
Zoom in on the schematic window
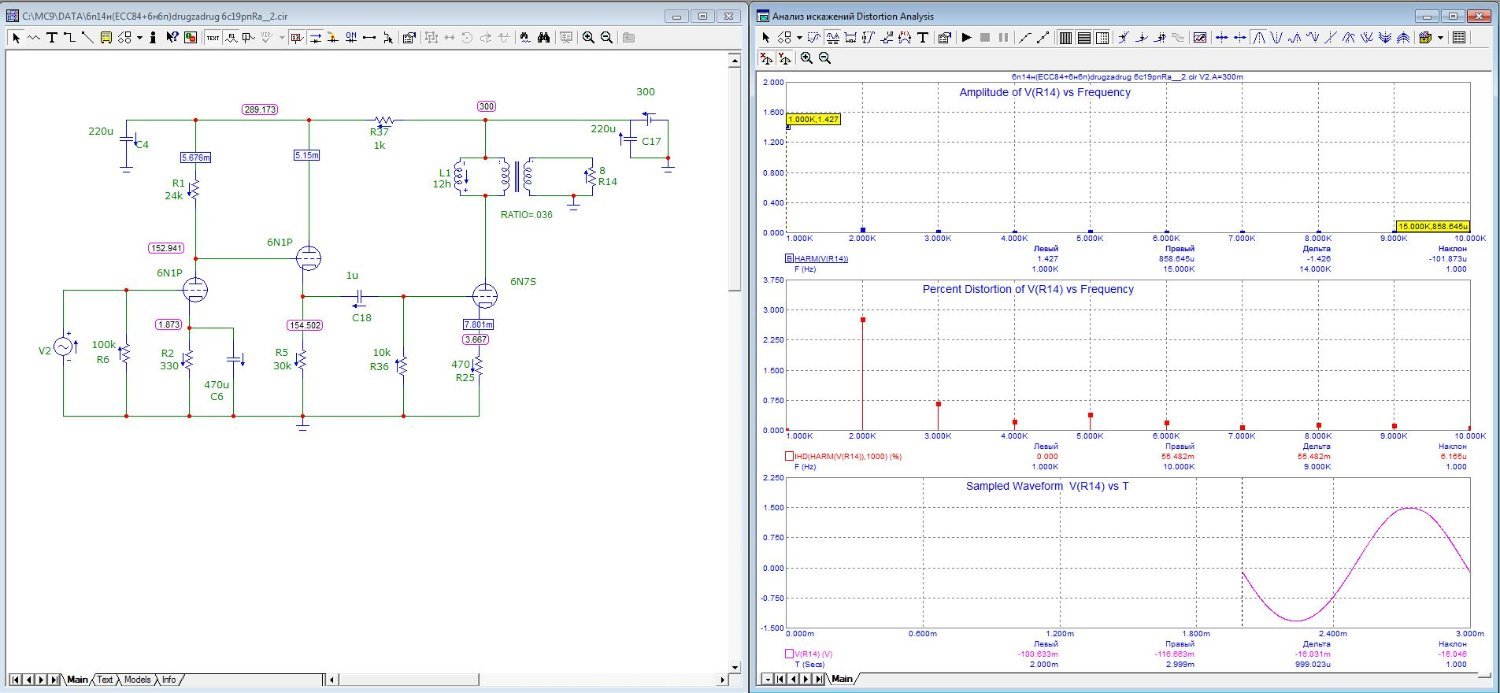588,37
